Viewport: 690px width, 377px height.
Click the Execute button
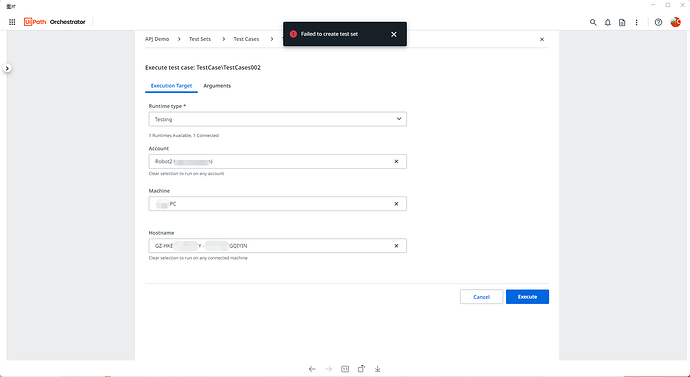527,297
